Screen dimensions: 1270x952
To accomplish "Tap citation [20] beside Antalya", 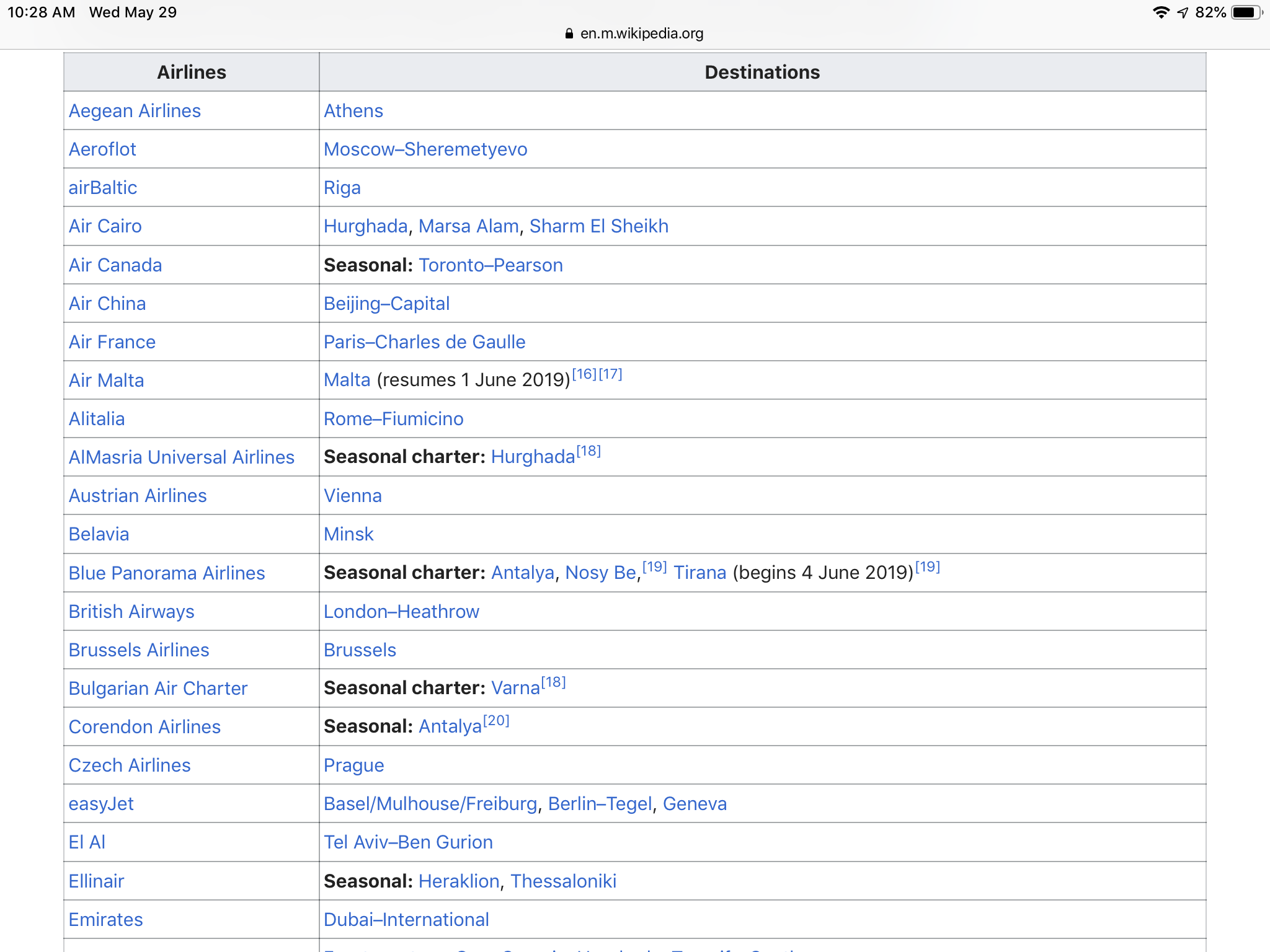I will (x=496, y=720).
